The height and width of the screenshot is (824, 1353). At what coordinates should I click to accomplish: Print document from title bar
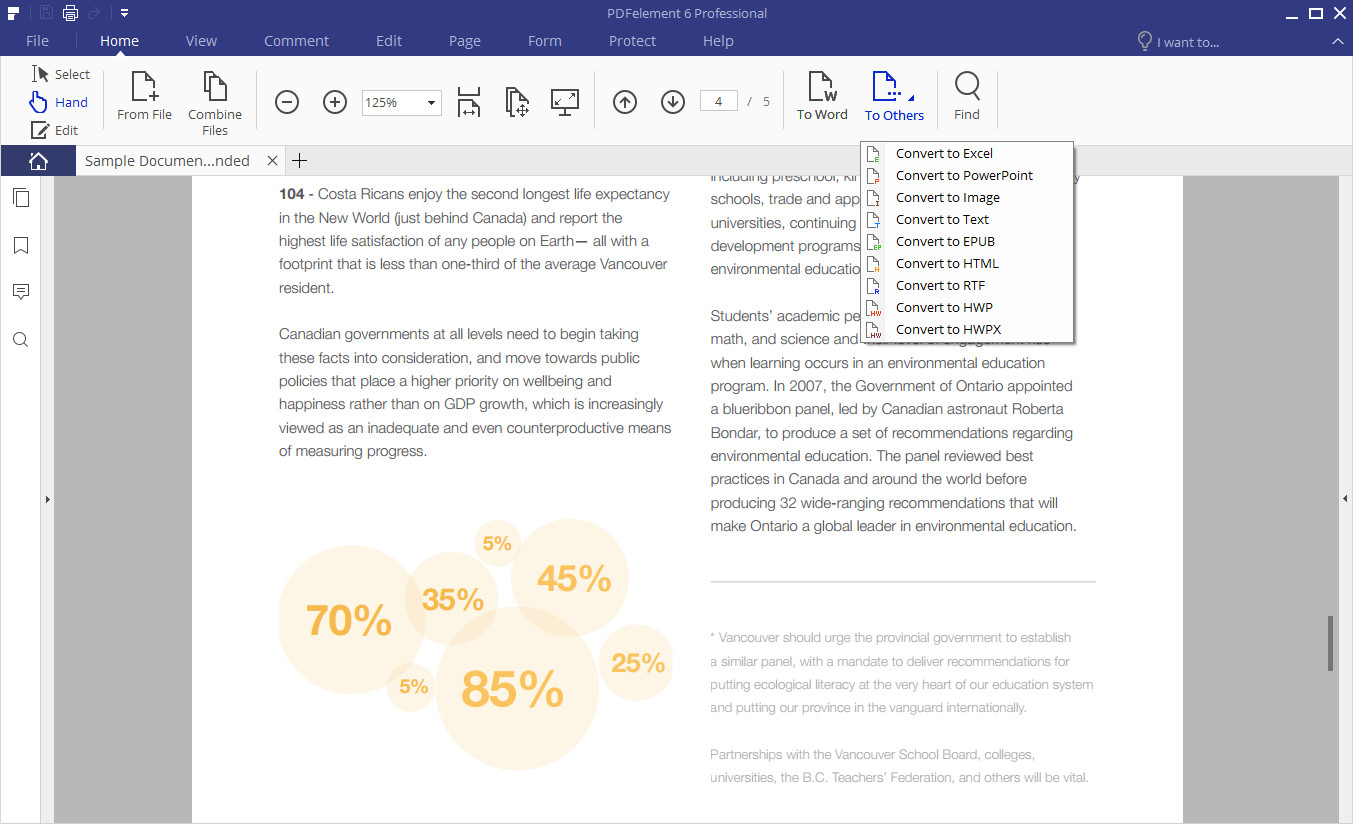click(x=70, y=13)
